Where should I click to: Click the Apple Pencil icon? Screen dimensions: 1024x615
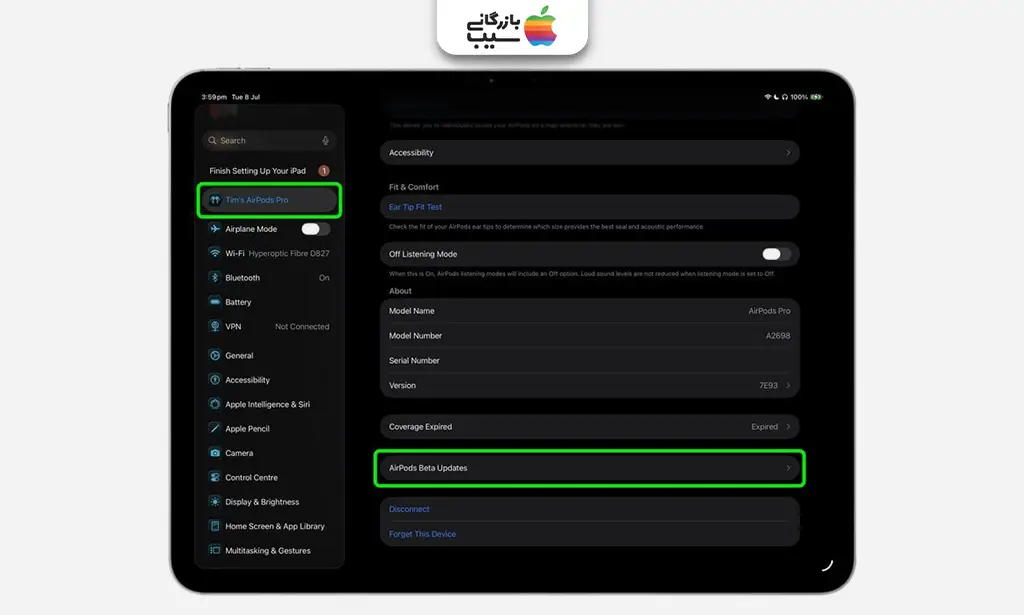coord(215,428)
